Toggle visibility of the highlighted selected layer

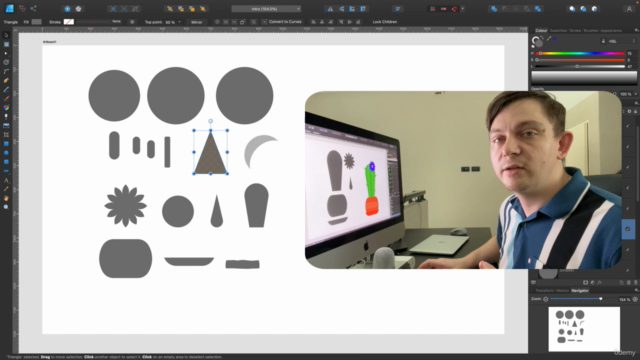click(x=628, y=229)
